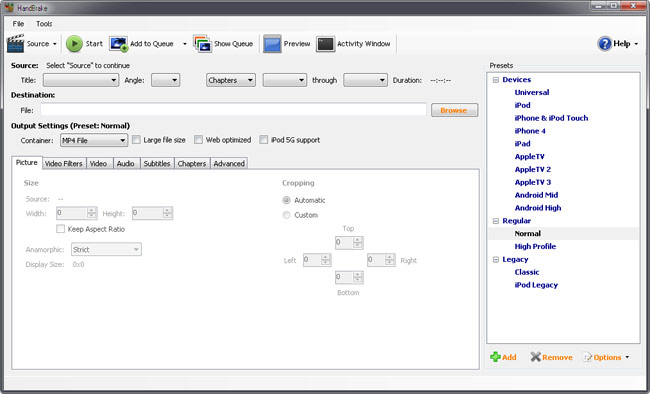This screenshot has width=650, height=394.
Task: Select the Android High preset
Action: 538,208
